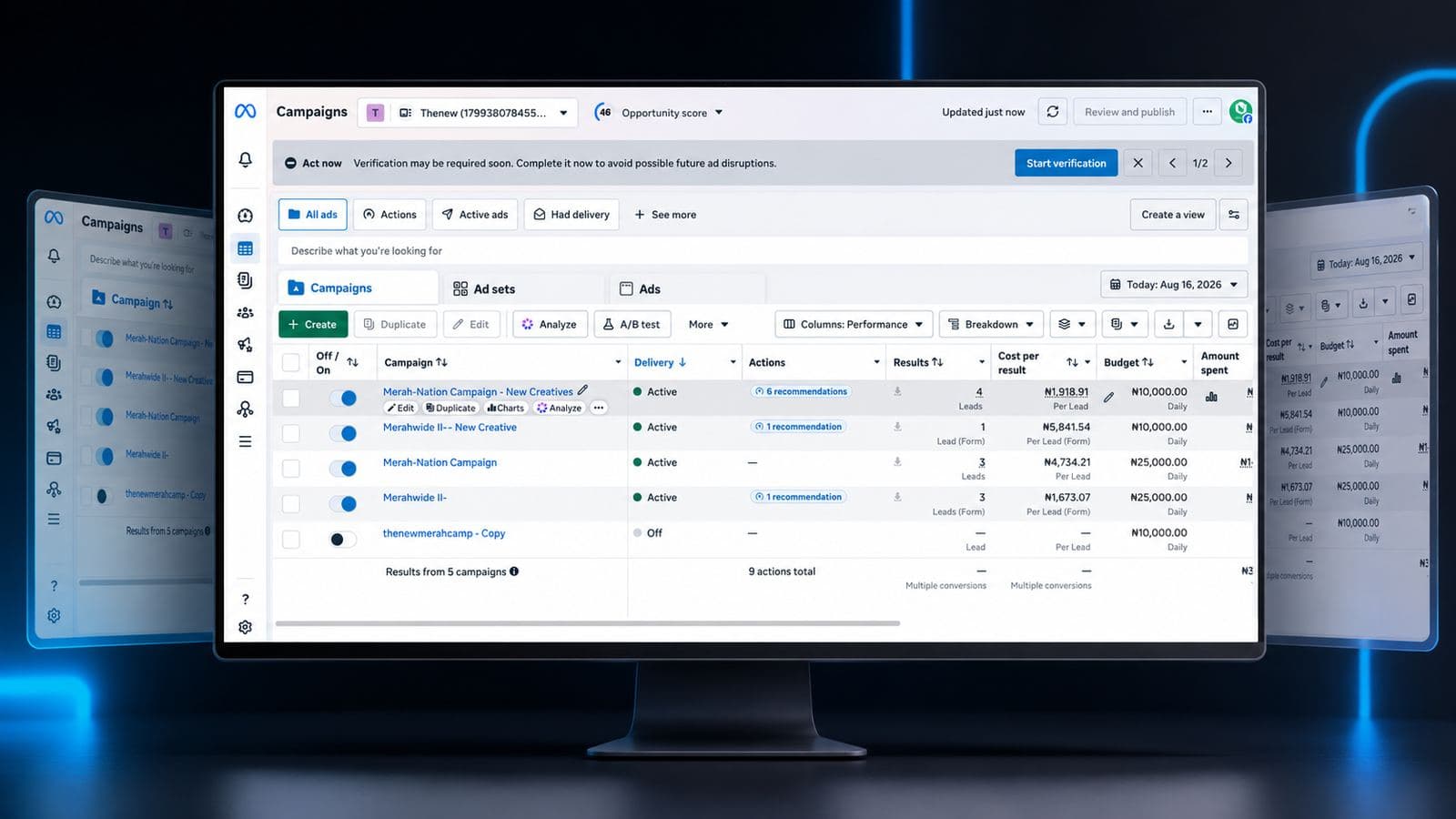
Task: Open the 6 recommendations link
Action: pyautogui.click(x=801, y=391)
